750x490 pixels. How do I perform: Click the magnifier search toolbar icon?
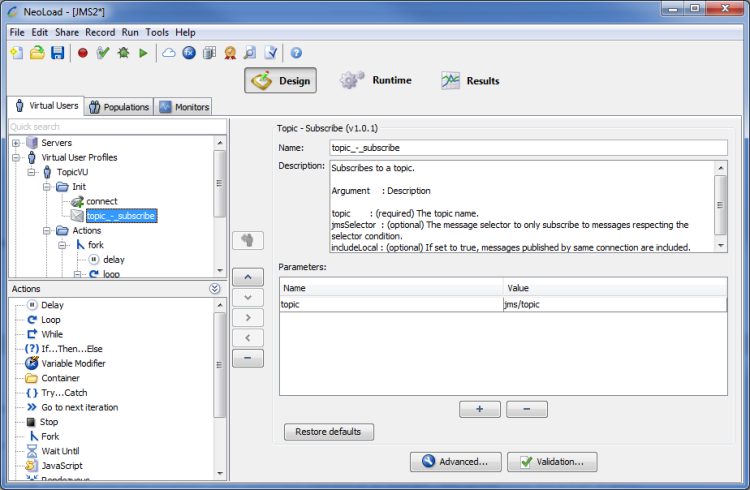click(x=250, y=53)
